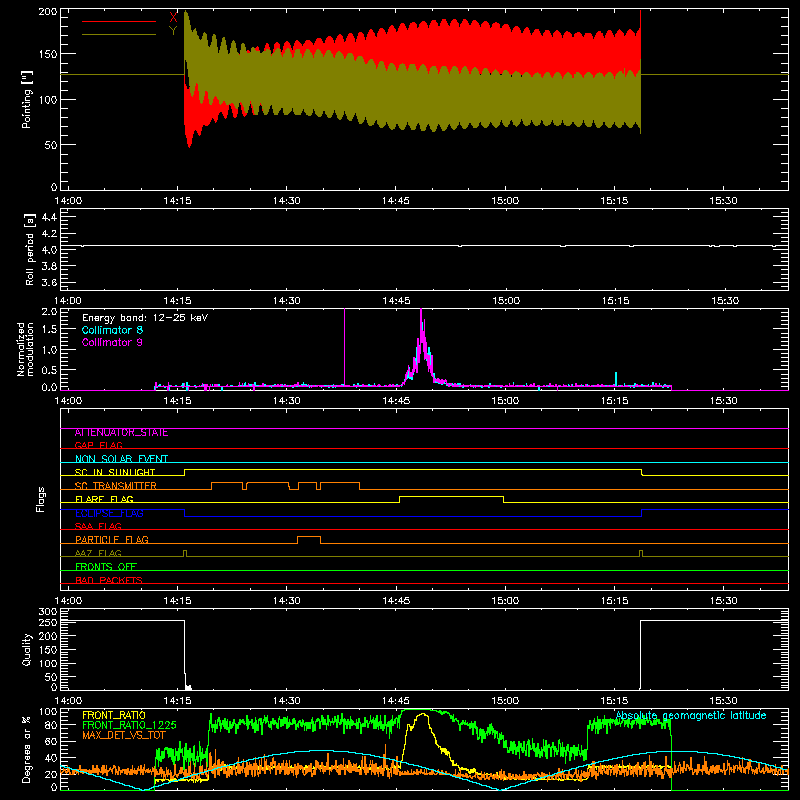Viewport: 800px width, 800px height.
Task: Click the SAA_FLAG label
Action: [x=98, y=526]
